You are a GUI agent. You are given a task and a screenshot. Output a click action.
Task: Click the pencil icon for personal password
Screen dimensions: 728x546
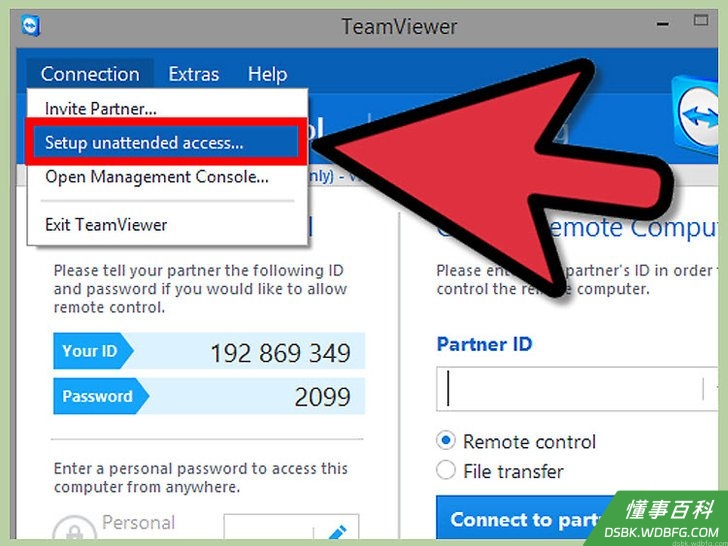pos(336,533)
